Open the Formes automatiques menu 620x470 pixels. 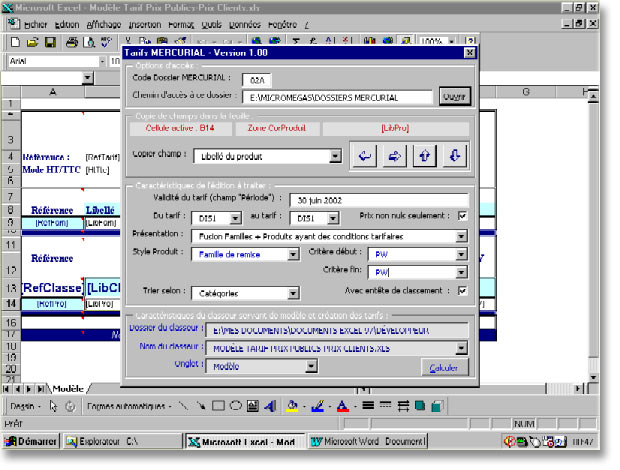coord(129,406)
